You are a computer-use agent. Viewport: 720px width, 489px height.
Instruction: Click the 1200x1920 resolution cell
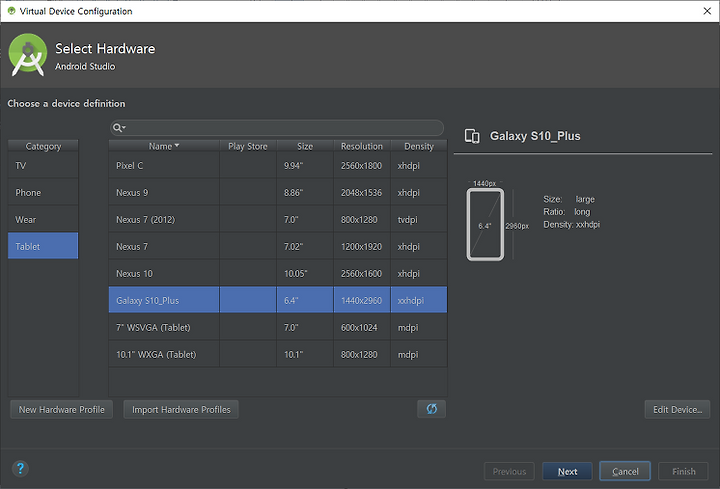(x=362, y=247)
